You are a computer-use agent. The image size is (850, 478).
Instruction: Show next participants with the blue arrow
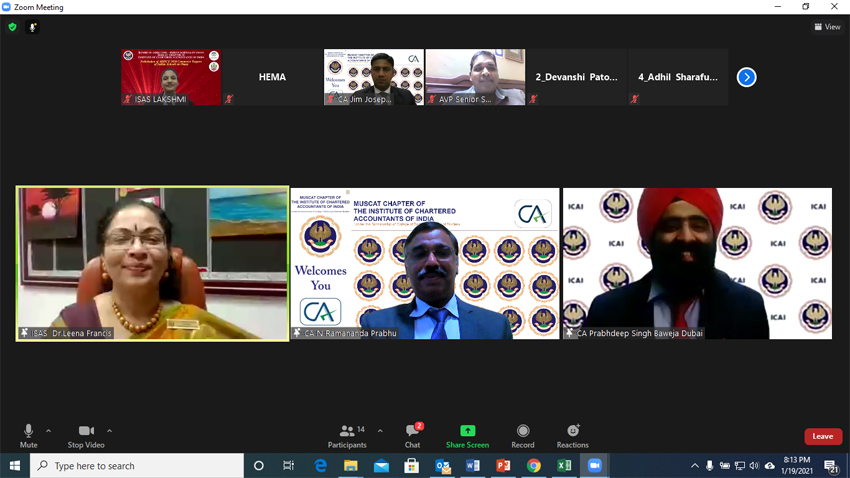click(746, 77)
